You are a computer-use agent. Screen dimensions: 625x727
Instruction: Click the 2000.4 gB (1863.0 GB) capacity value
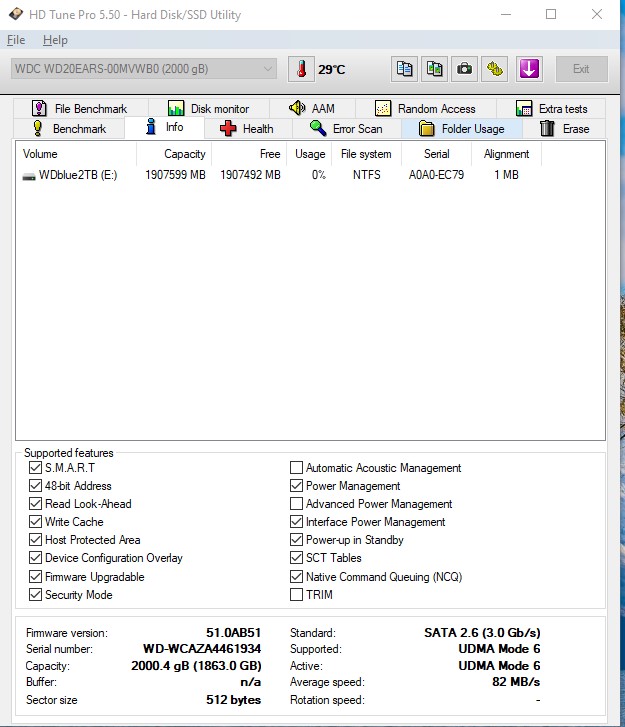(196, 666)
